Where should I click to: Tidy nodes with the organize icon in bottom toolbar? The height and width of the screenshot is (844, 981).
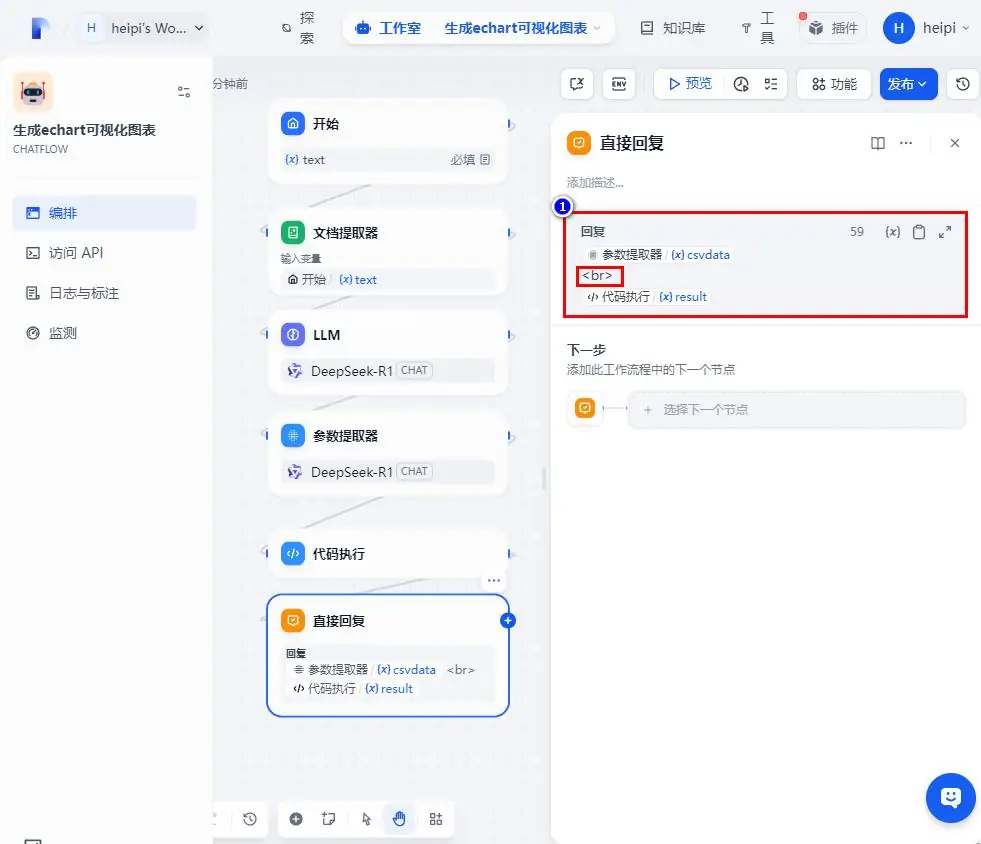tap(436, 818)
